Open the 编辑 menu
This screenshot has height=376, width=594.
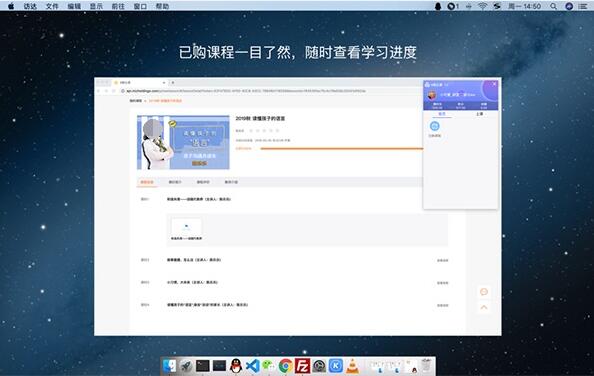pos(74,6)
